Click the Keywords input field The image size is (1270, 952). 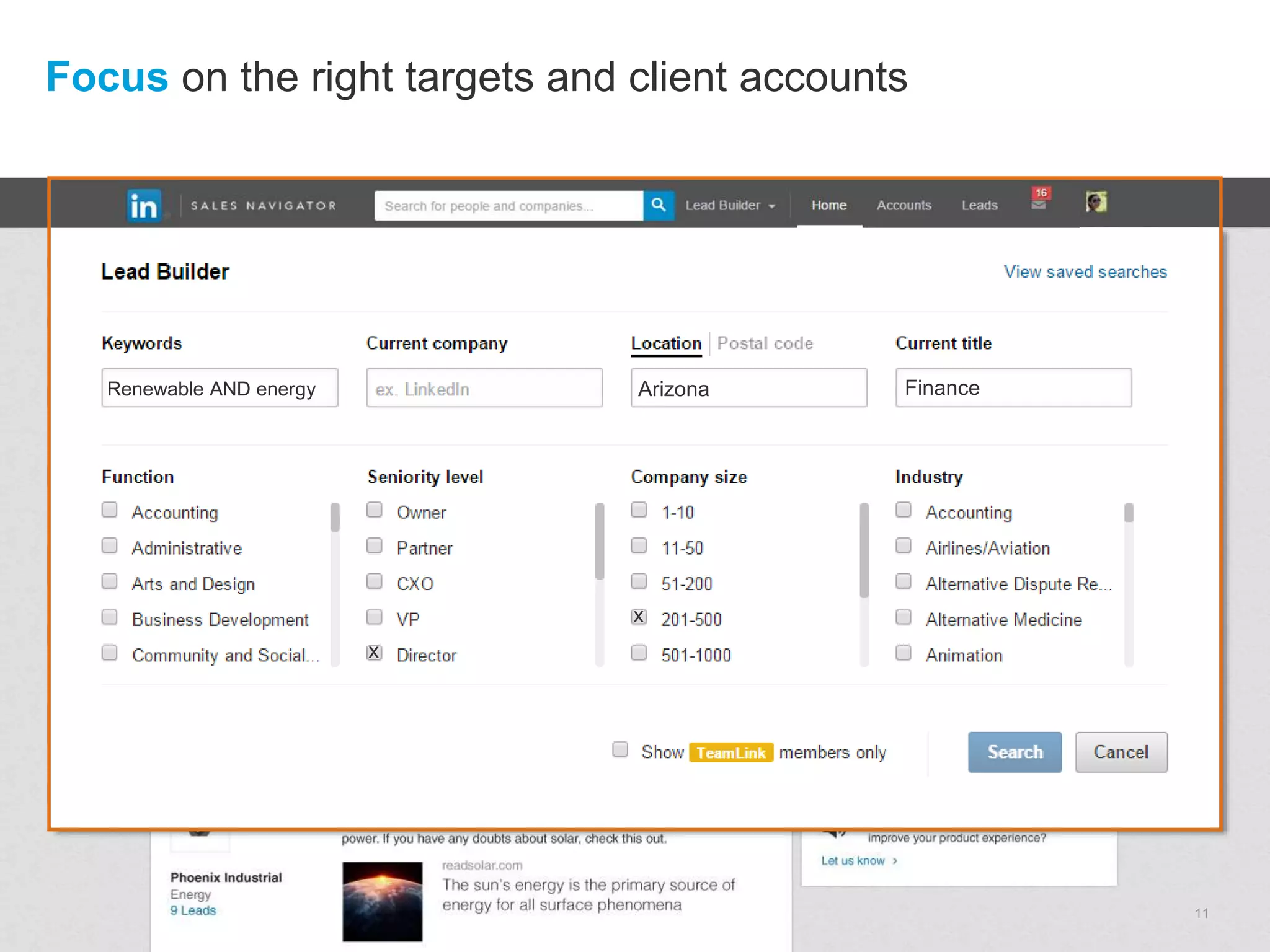tap(220, 388)
